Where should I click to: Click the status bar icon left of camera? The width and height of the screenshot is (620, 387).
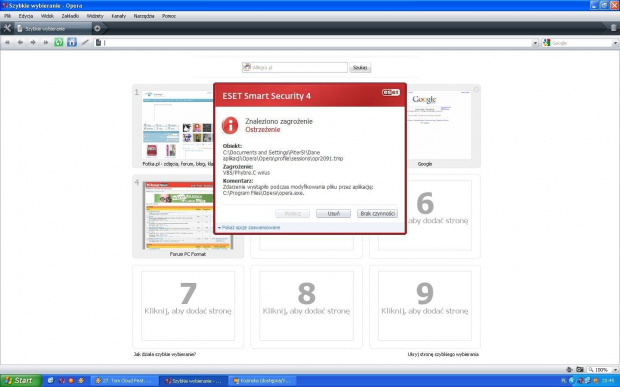(569, 370)
